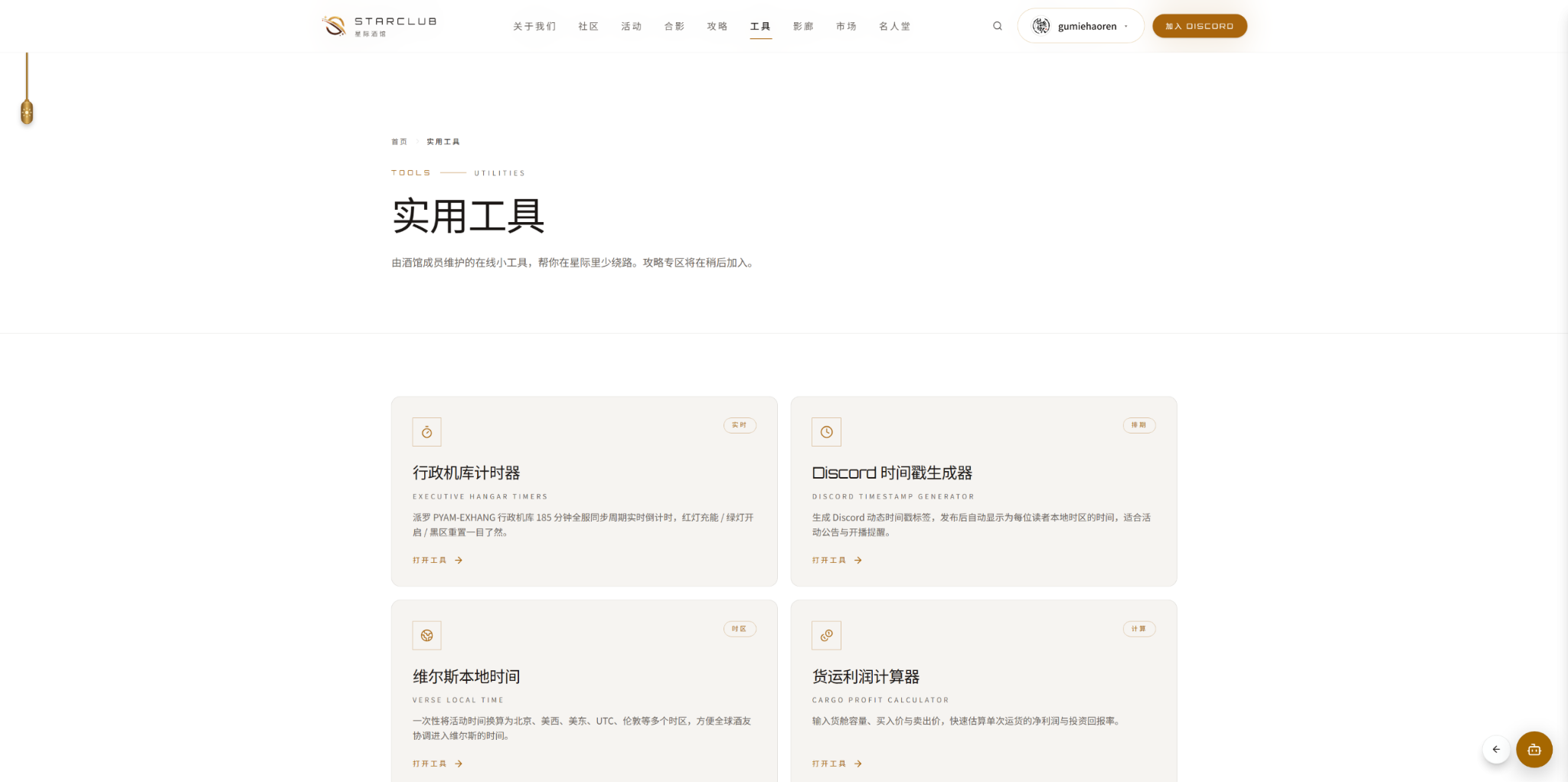This screenshot has width=1568, height=782.
Task: Pull the hanging golden lamp cord
Action: (x=27, y=90)
